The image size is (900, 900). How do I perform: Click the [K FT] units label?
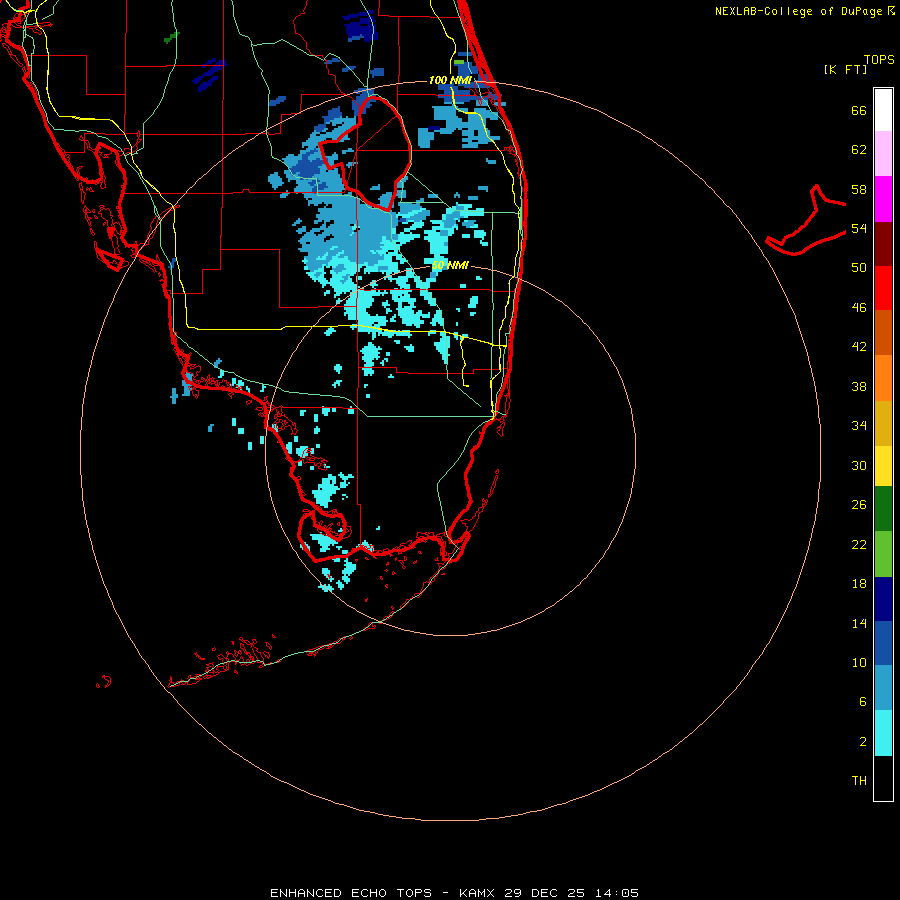point(845,69)
